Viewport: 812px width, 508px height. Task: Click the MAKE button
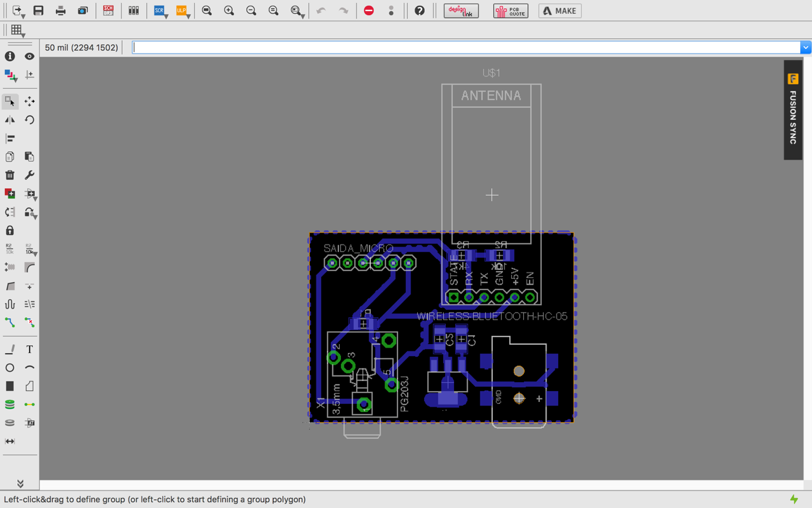560,10
